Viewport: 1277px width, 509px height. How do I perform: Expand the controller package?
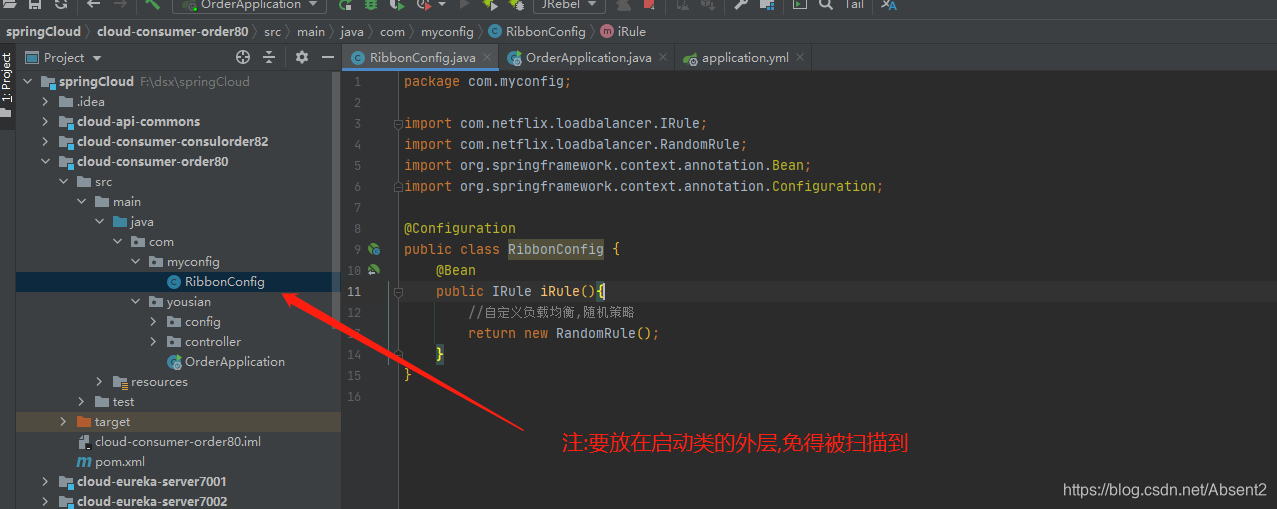153,342
